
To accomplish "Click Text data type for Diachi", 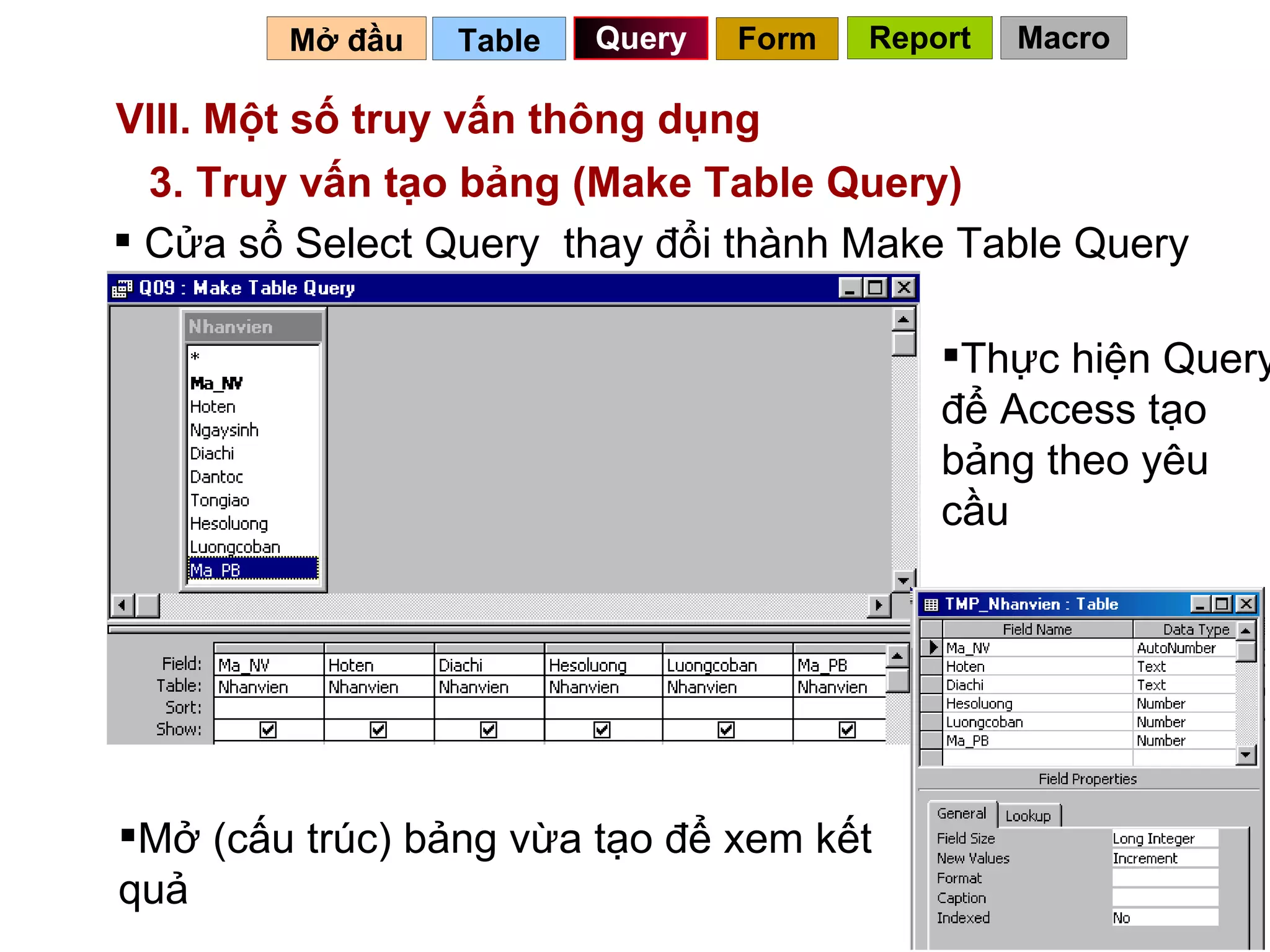I will [x=1184, y=685].
